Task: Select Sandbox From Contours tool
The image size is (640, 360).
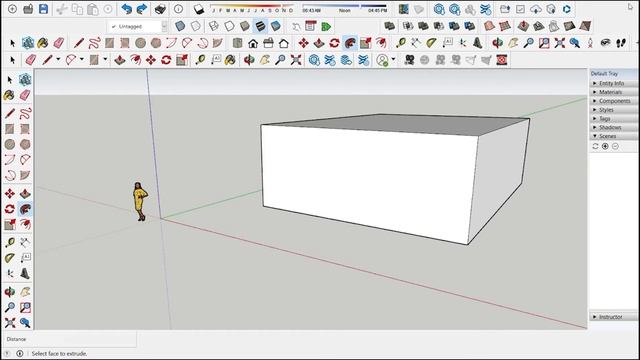Action: click(x=489, y=26)
